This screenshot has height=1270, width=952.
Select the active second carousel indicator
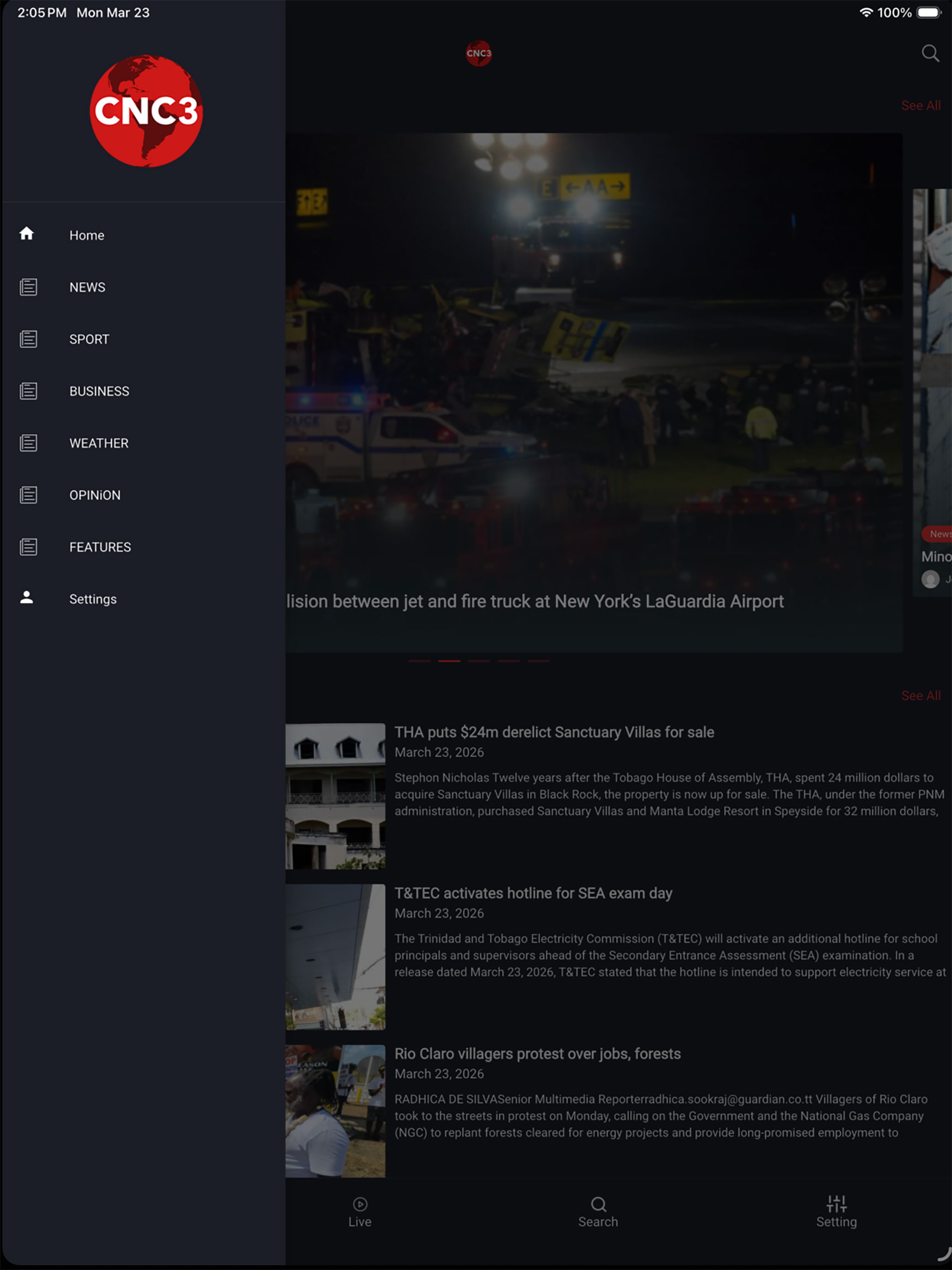(x=449, y=661)
